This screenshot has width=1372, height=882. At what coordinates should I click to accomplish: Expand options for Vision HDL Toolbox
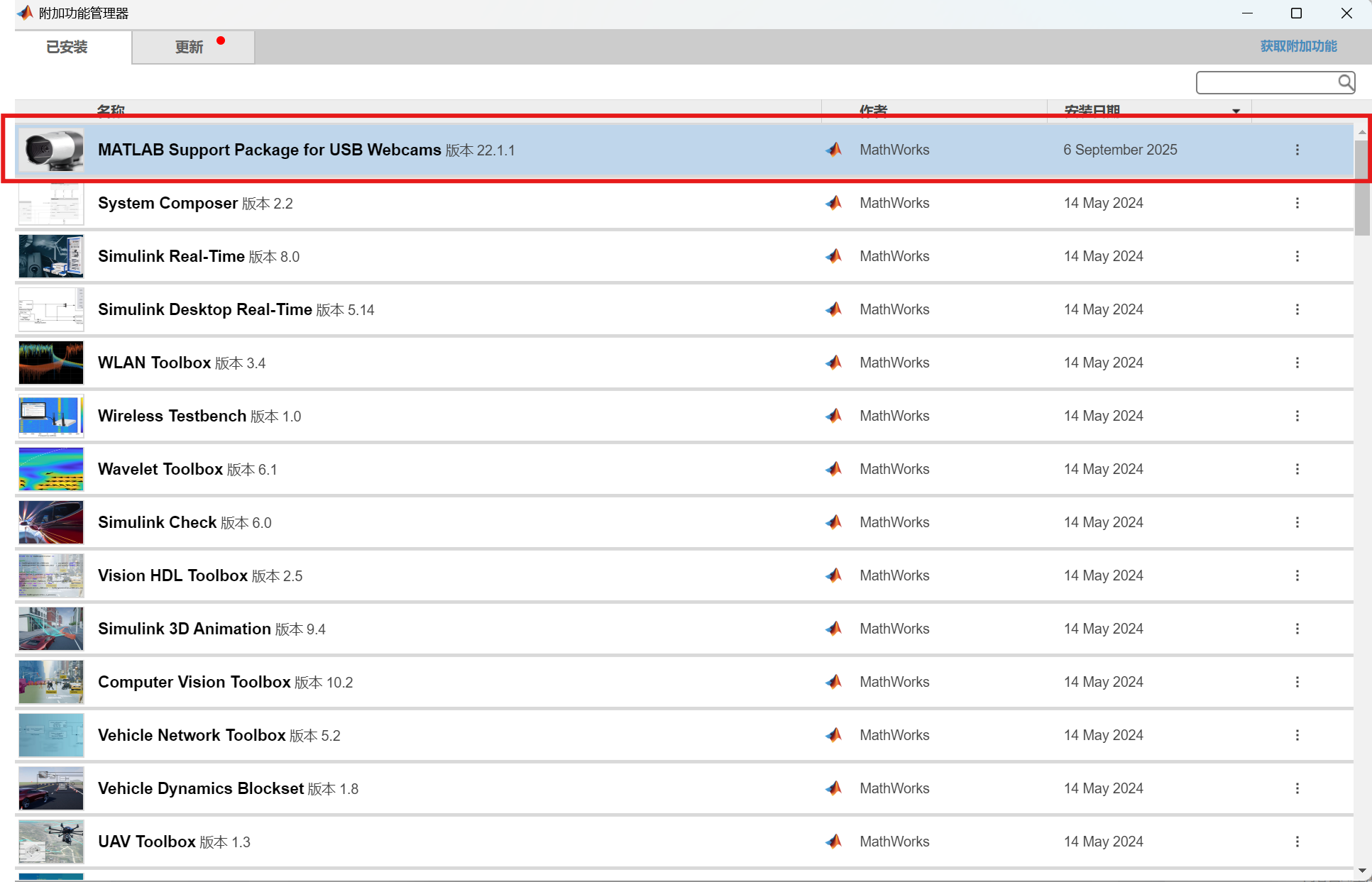click(x=1297, y=575)
